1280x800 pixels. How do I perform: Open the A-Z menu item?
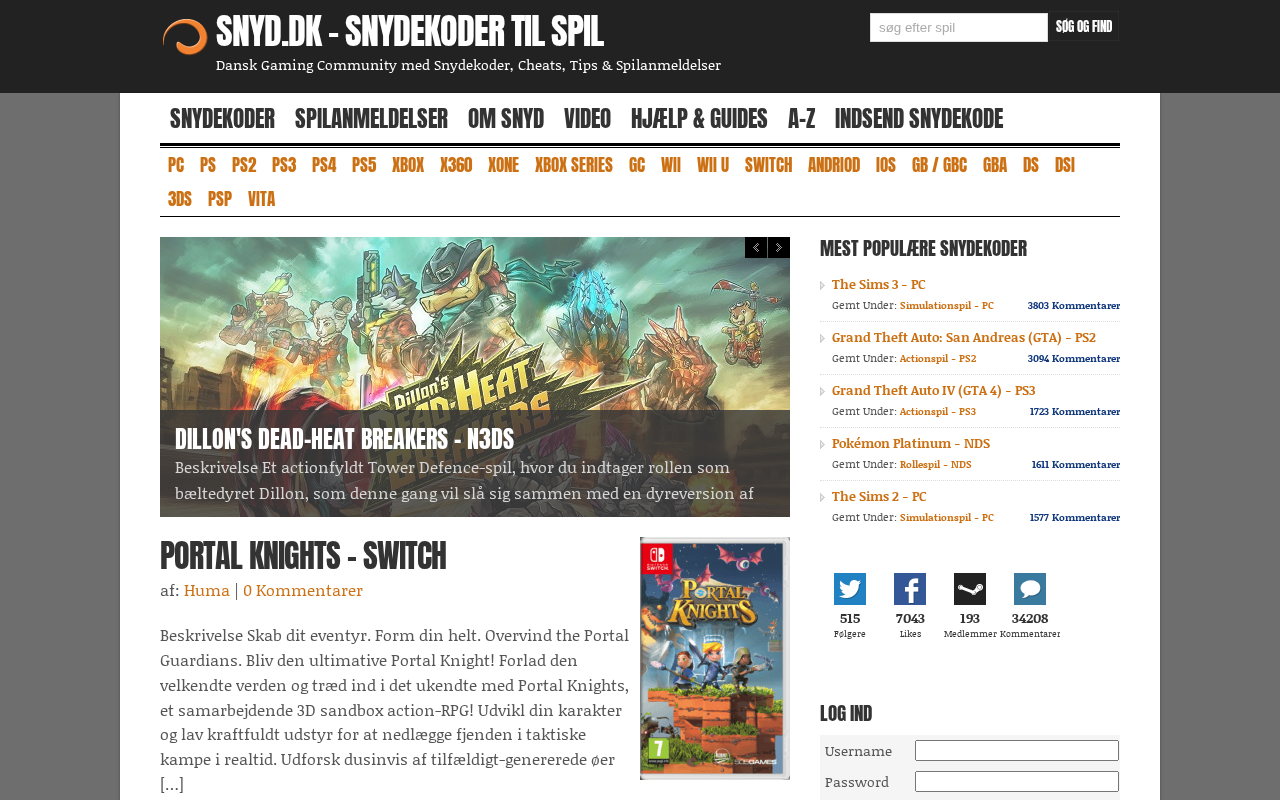pos(801,119)
